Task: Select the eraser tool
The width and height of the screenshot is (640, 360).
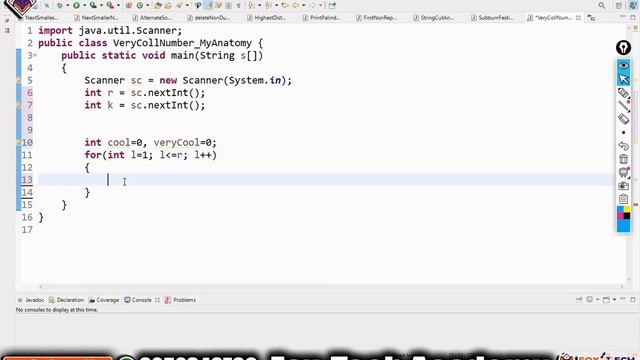Action: coord(623,119)
